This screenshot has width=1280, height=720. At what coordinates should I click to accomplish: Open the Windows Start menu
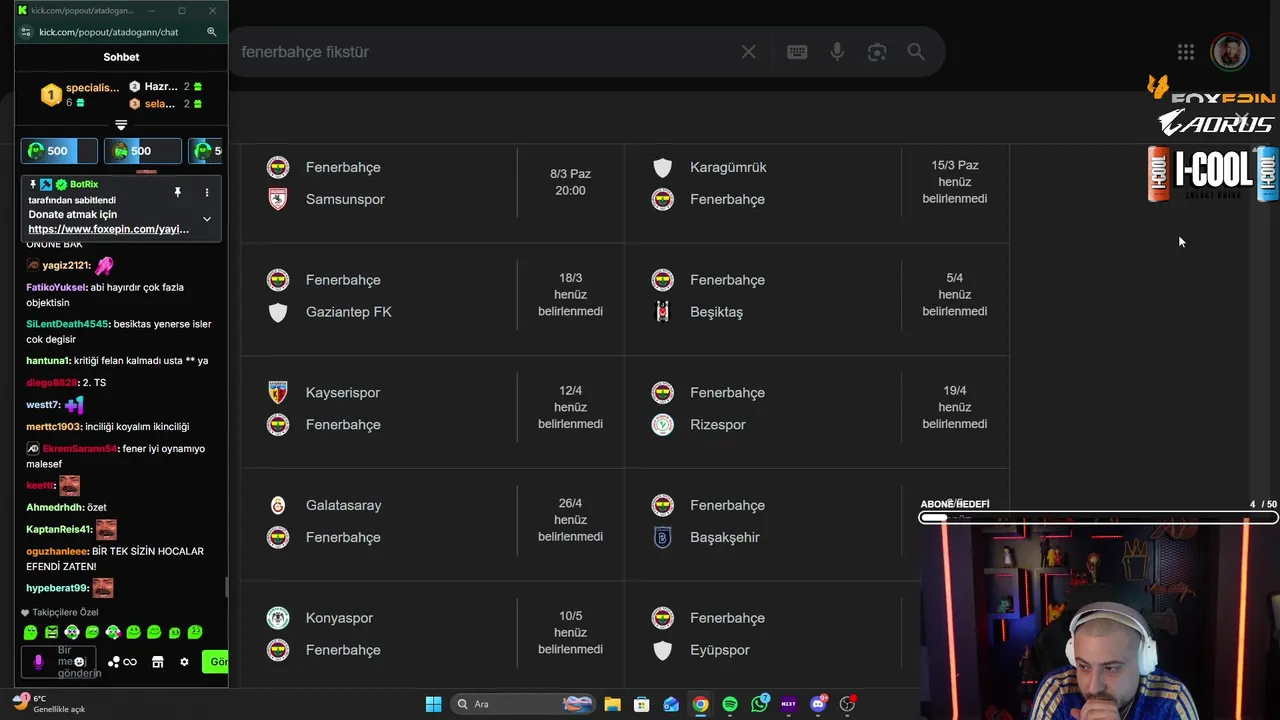click(x=433, y=704)
